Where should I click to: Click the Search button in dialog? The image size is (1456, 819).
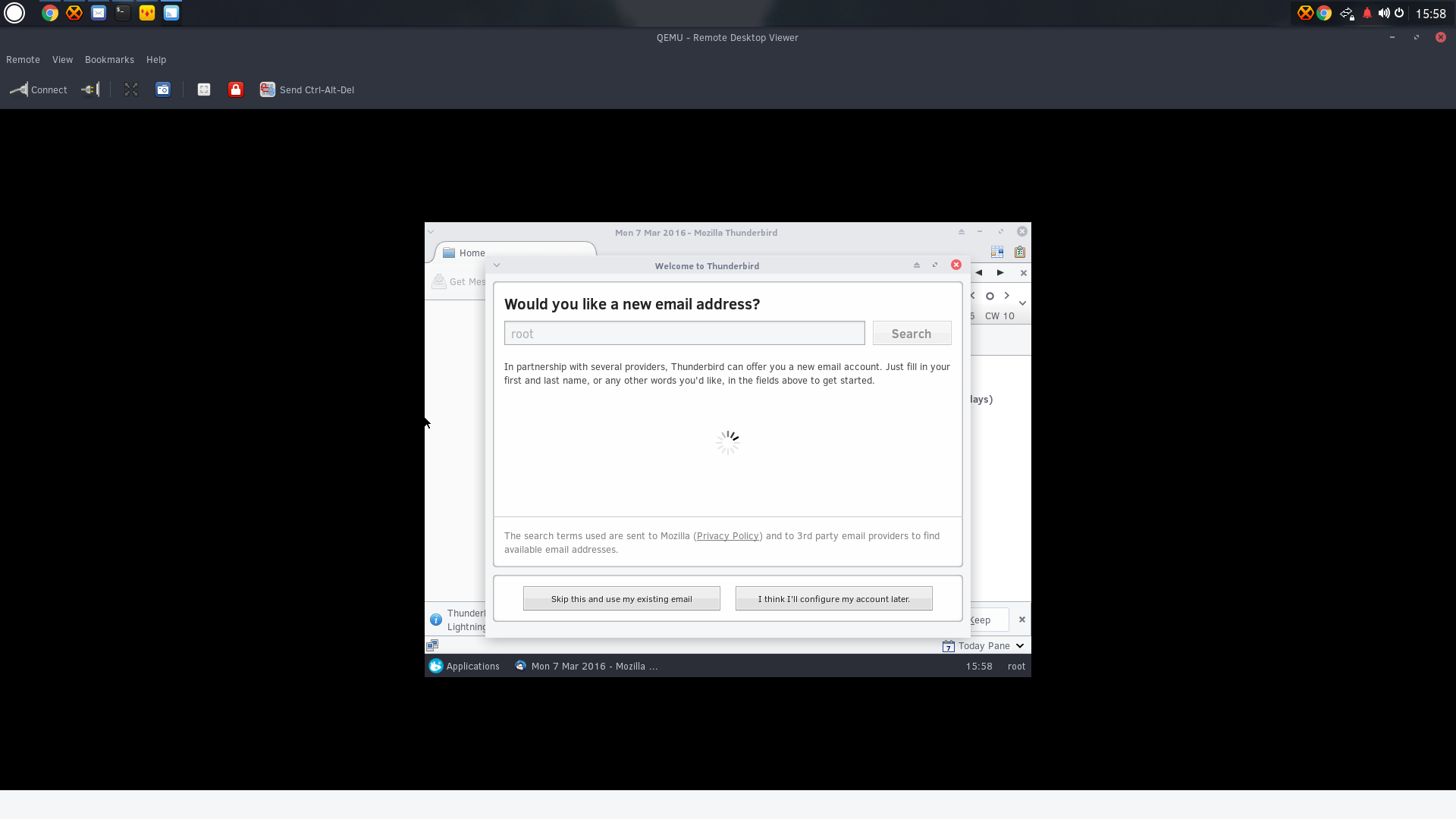pyautogui.click(x=912, y=334)
